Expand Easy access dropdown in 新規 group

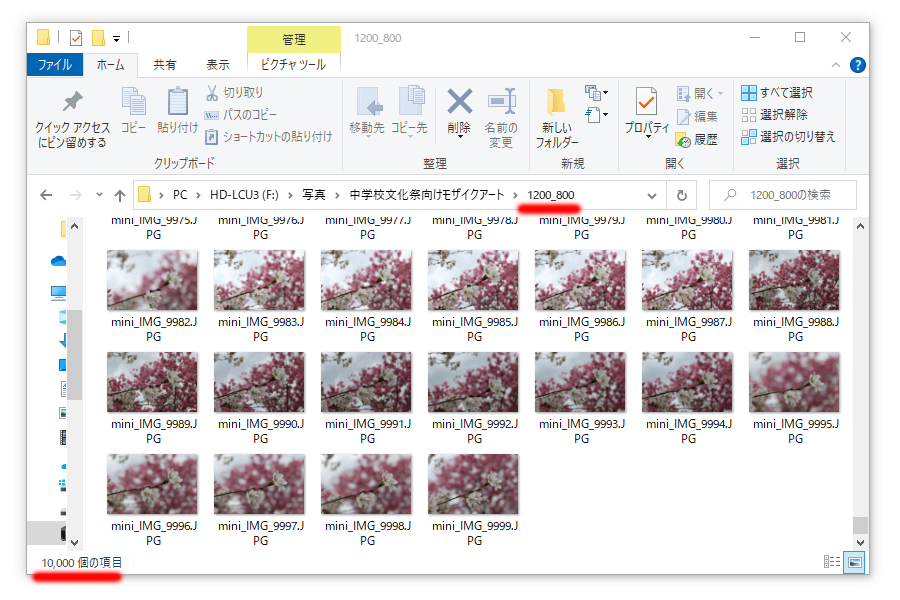(596, 115)
